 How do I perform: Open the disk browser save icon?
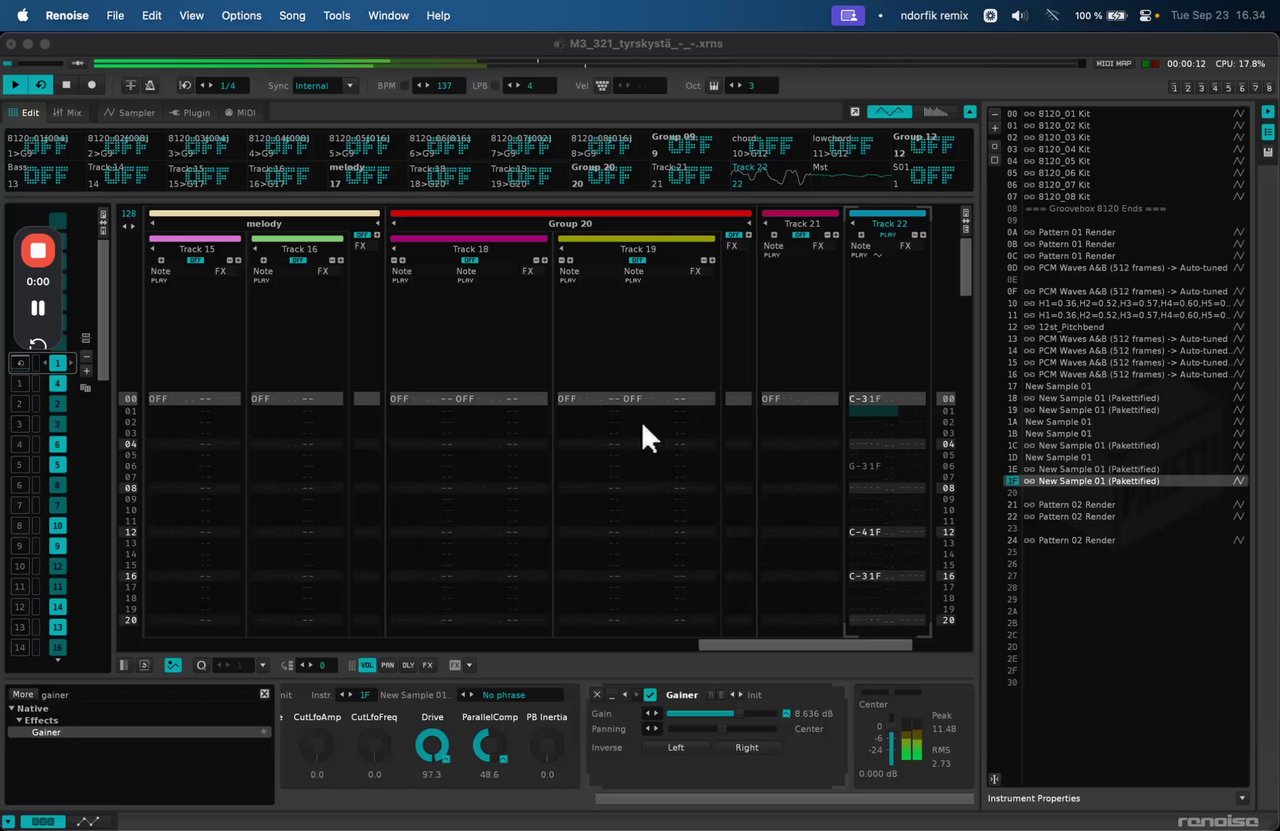pos(1268,152)
